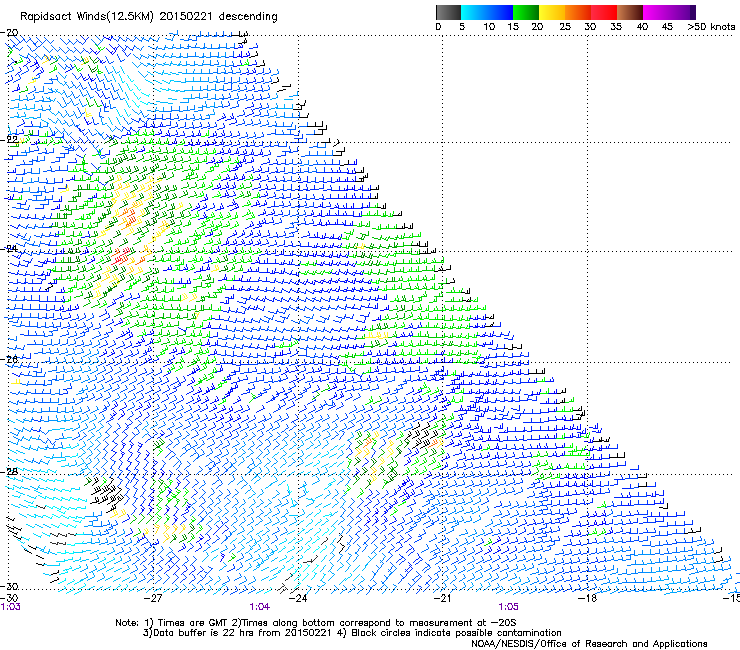740x650 pixels.
Task: Click the '25' legend scale label
Action: [565, 27]
